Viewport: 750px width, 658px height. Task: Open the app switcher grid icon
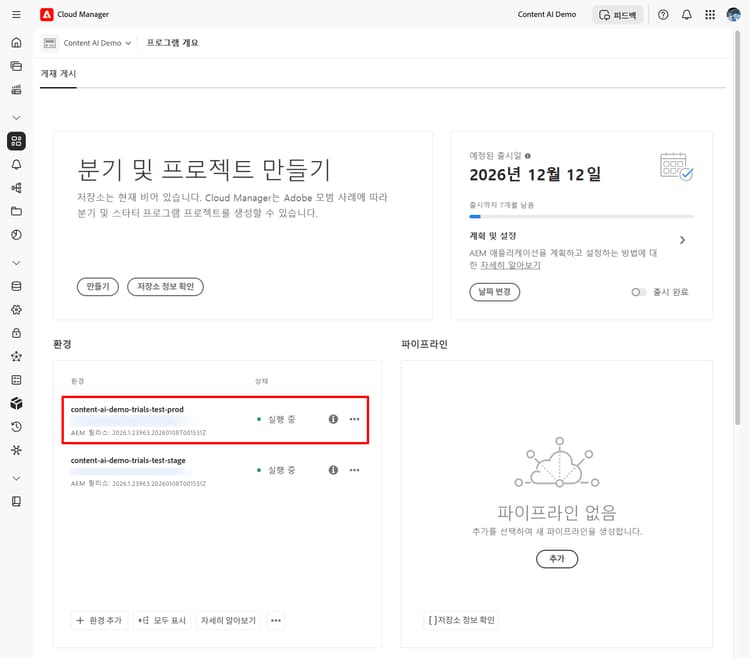pos(710,15)
